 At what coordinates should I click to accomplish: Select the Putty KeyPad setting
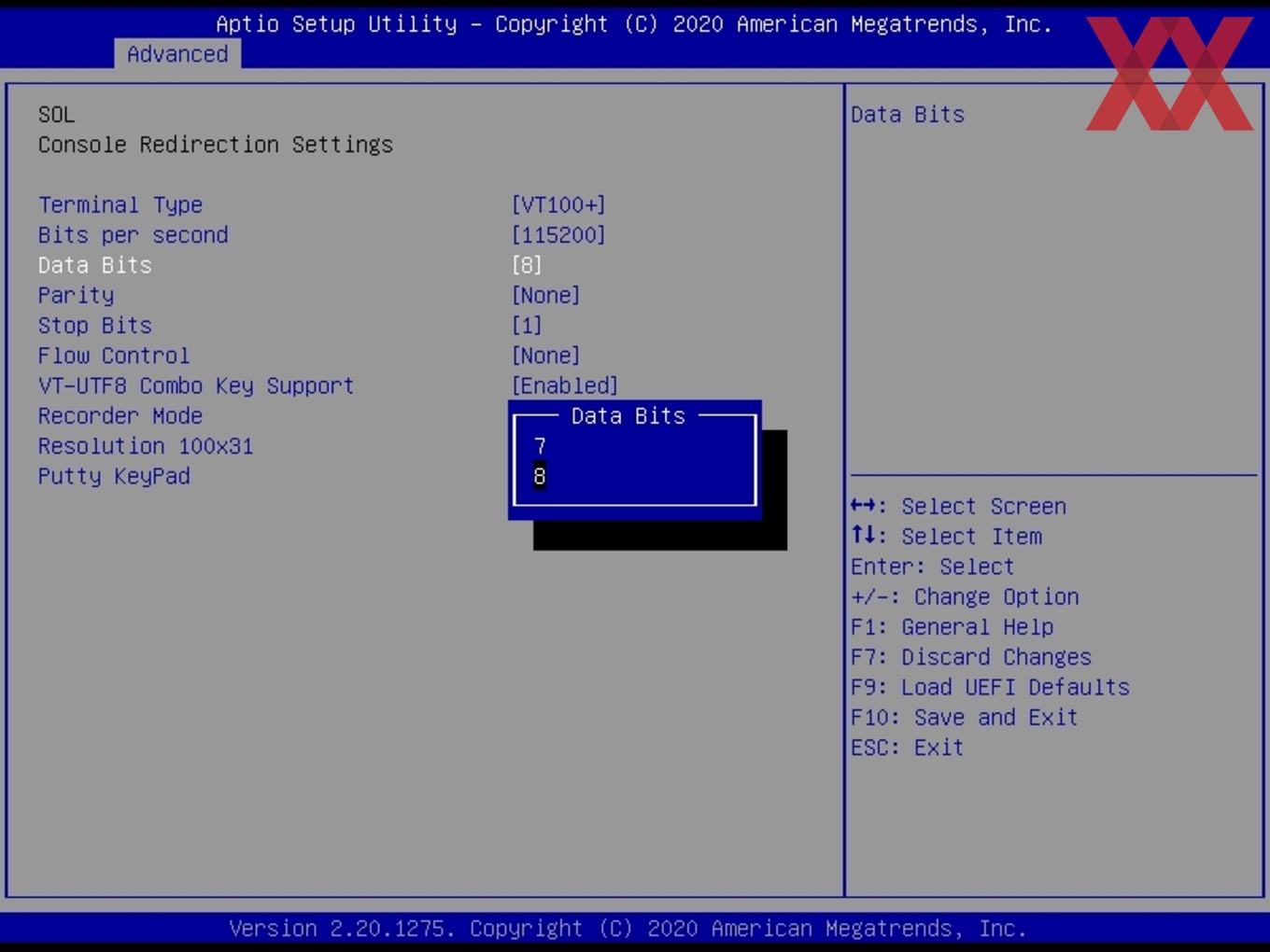point(114,476)
